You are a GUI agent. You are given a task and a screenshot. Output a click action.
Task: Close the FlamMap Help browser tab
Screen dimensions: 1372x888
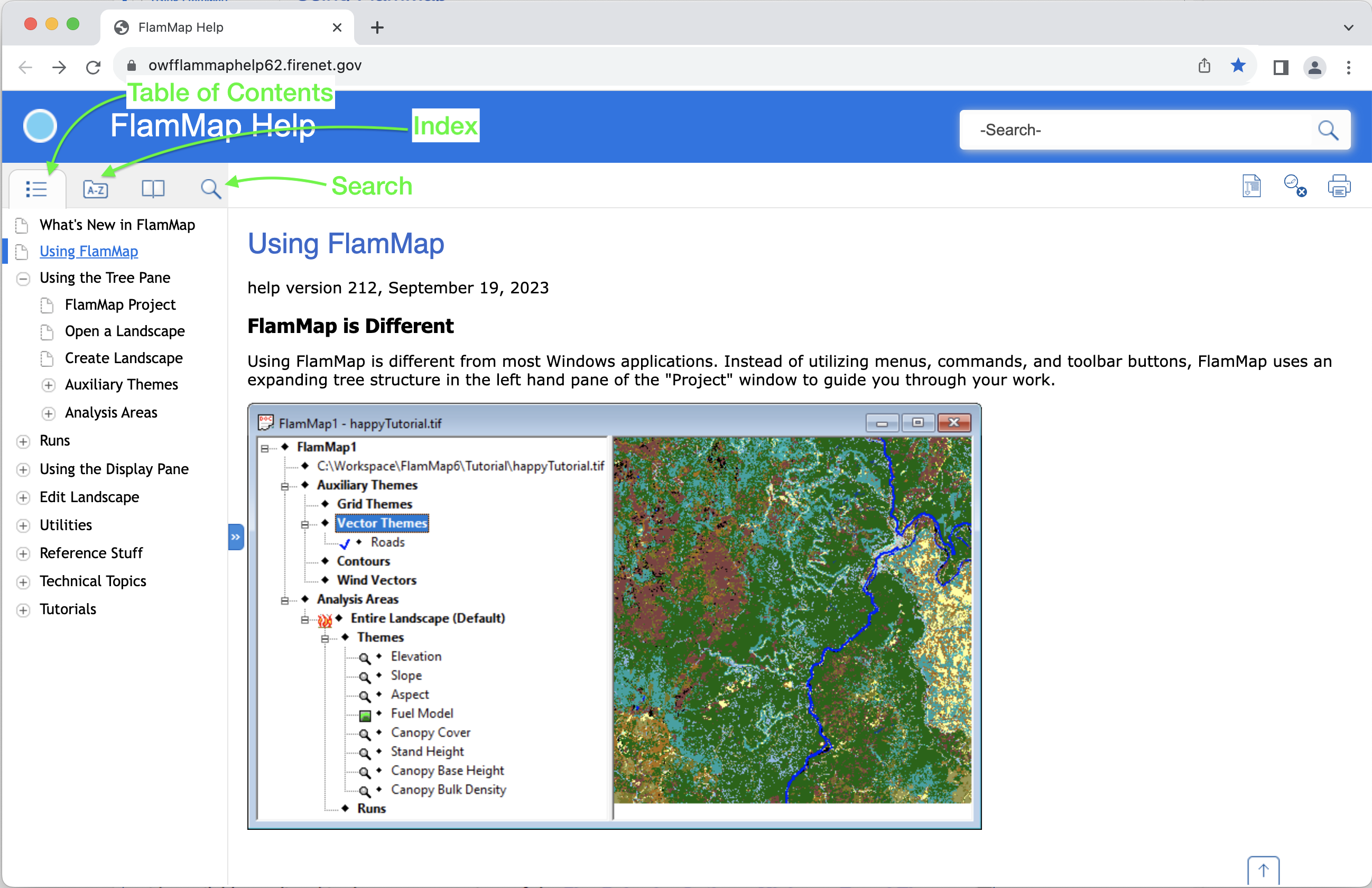click(337, 27)
